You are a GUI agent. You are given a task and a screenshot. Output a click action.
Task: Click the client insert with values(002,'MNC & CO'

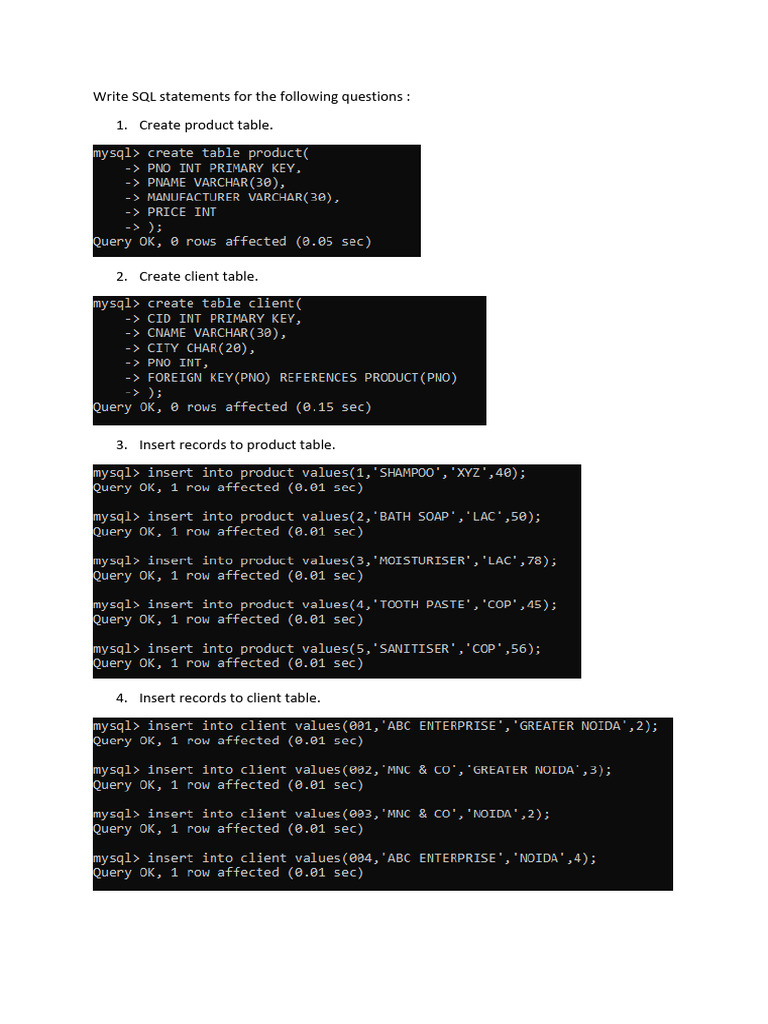coord(352,770)
